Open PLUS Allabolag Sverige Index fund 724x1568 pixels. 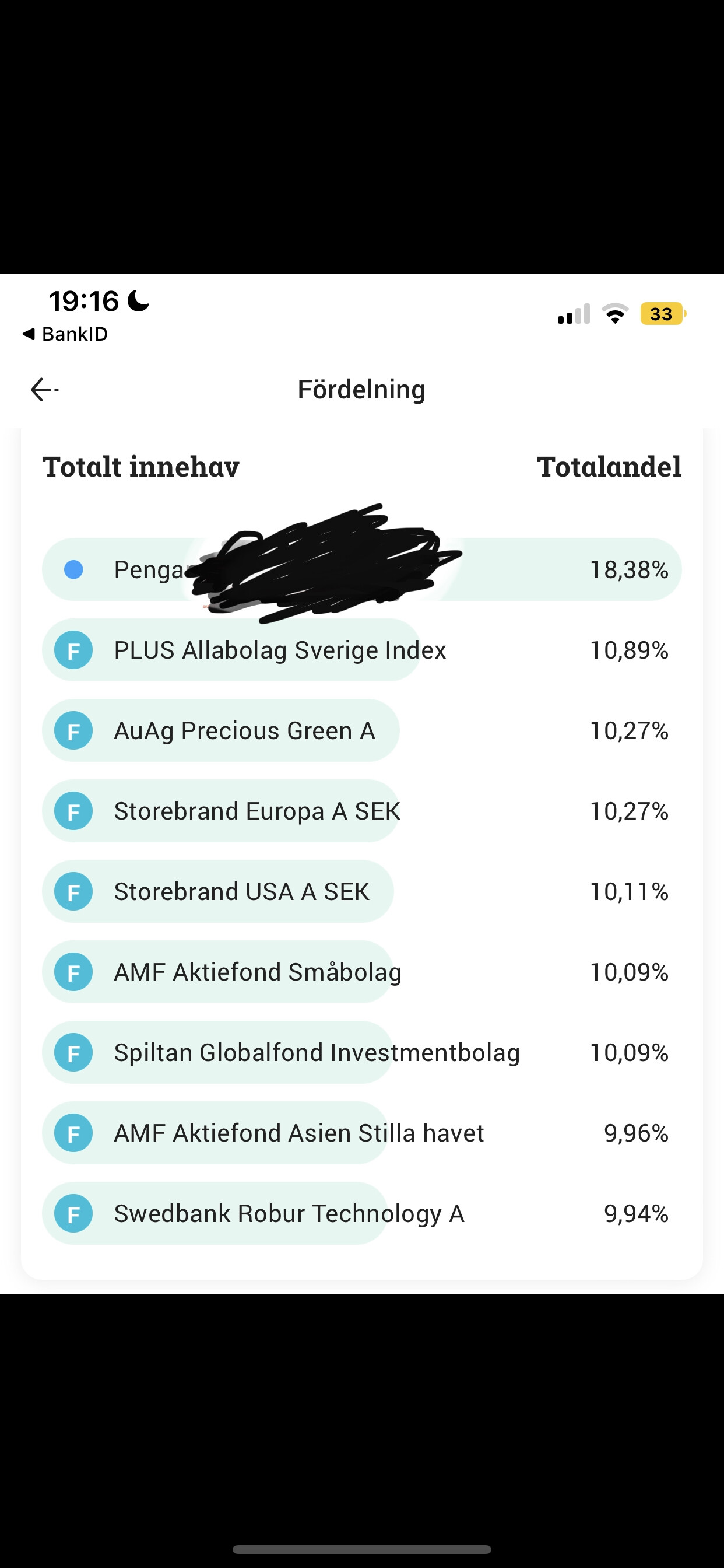tap(280, 650)
